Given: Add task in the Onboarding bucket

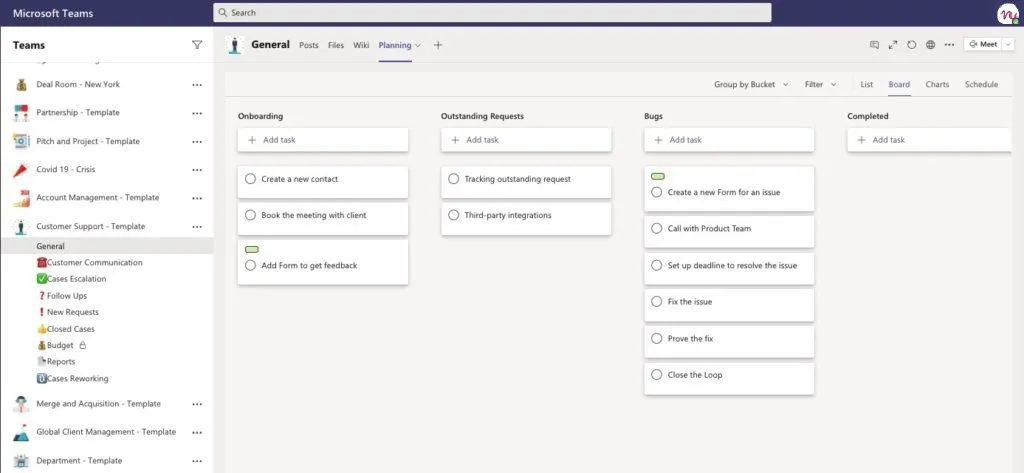Looking at the screenshot, I should pyautogui.click(x=323, y=140).
